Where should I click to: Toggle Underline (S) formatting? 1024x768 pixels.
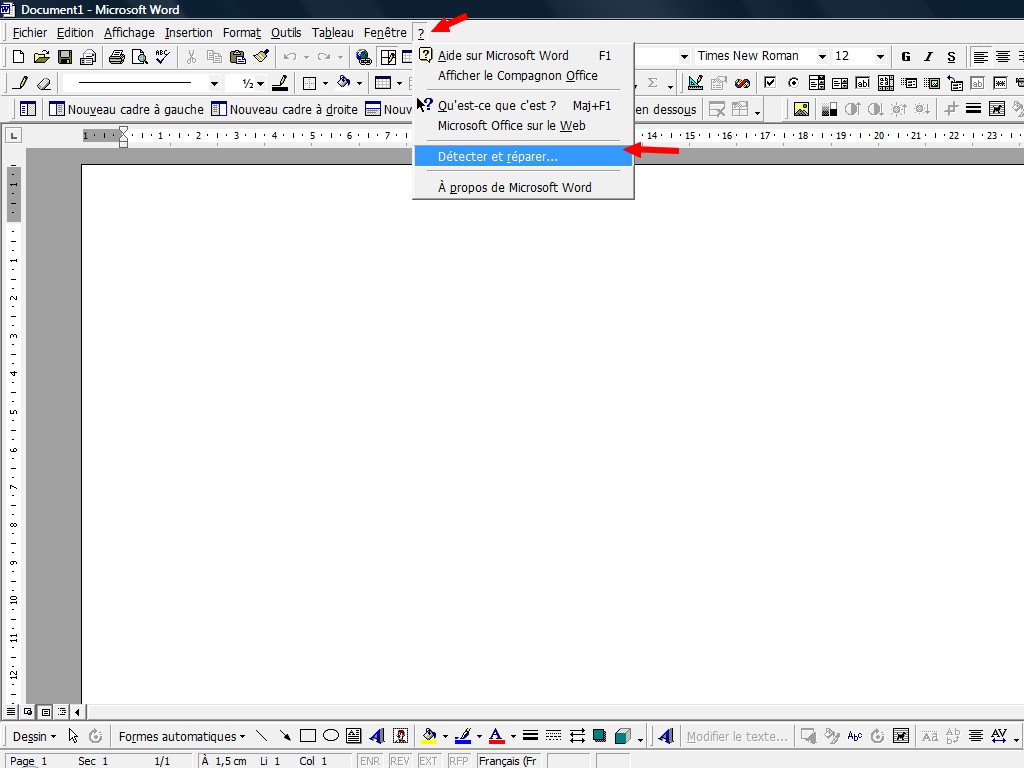(952, 57)
